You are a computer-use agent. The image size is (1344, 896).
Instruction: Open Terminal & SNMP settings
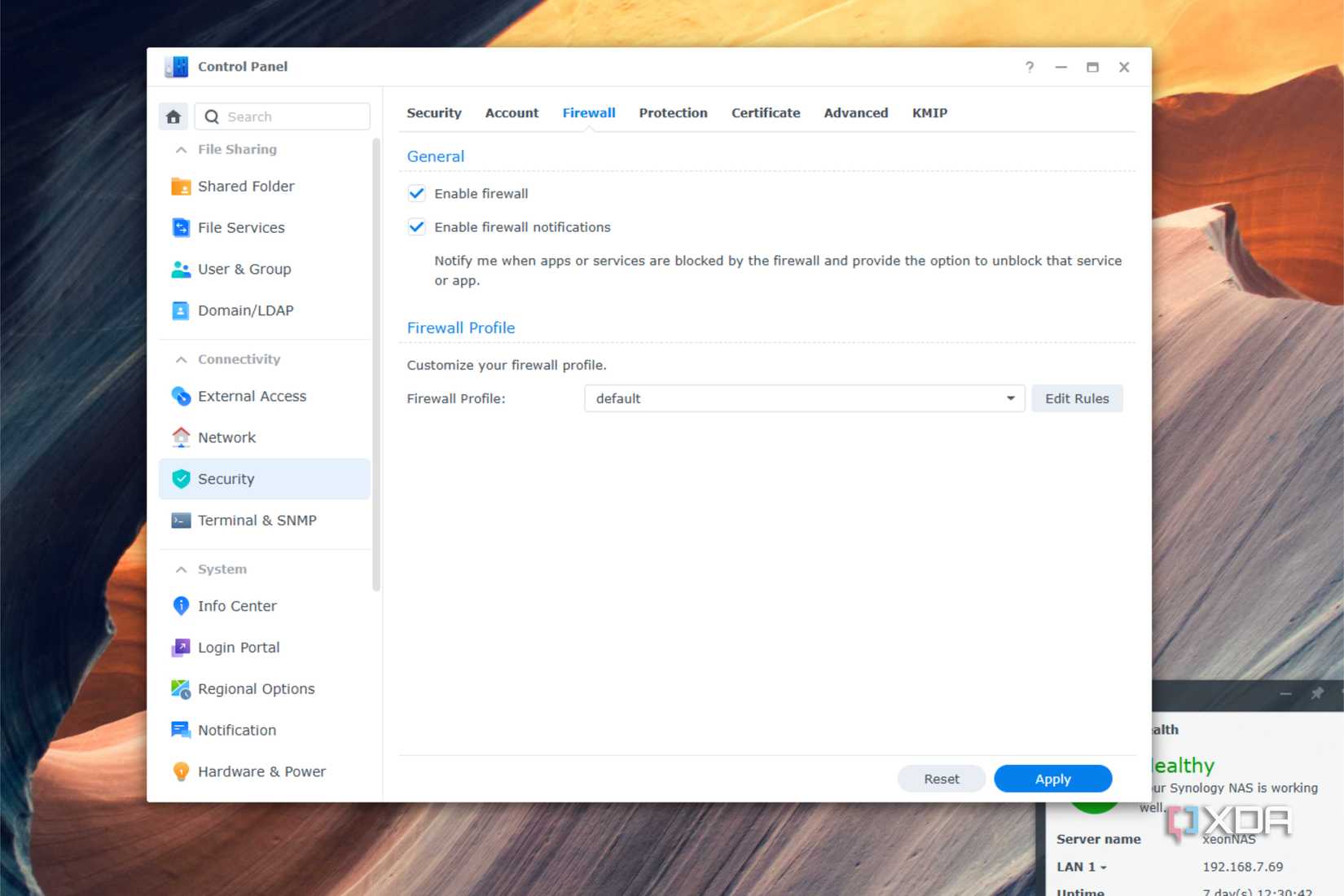(x=265, y=520)
